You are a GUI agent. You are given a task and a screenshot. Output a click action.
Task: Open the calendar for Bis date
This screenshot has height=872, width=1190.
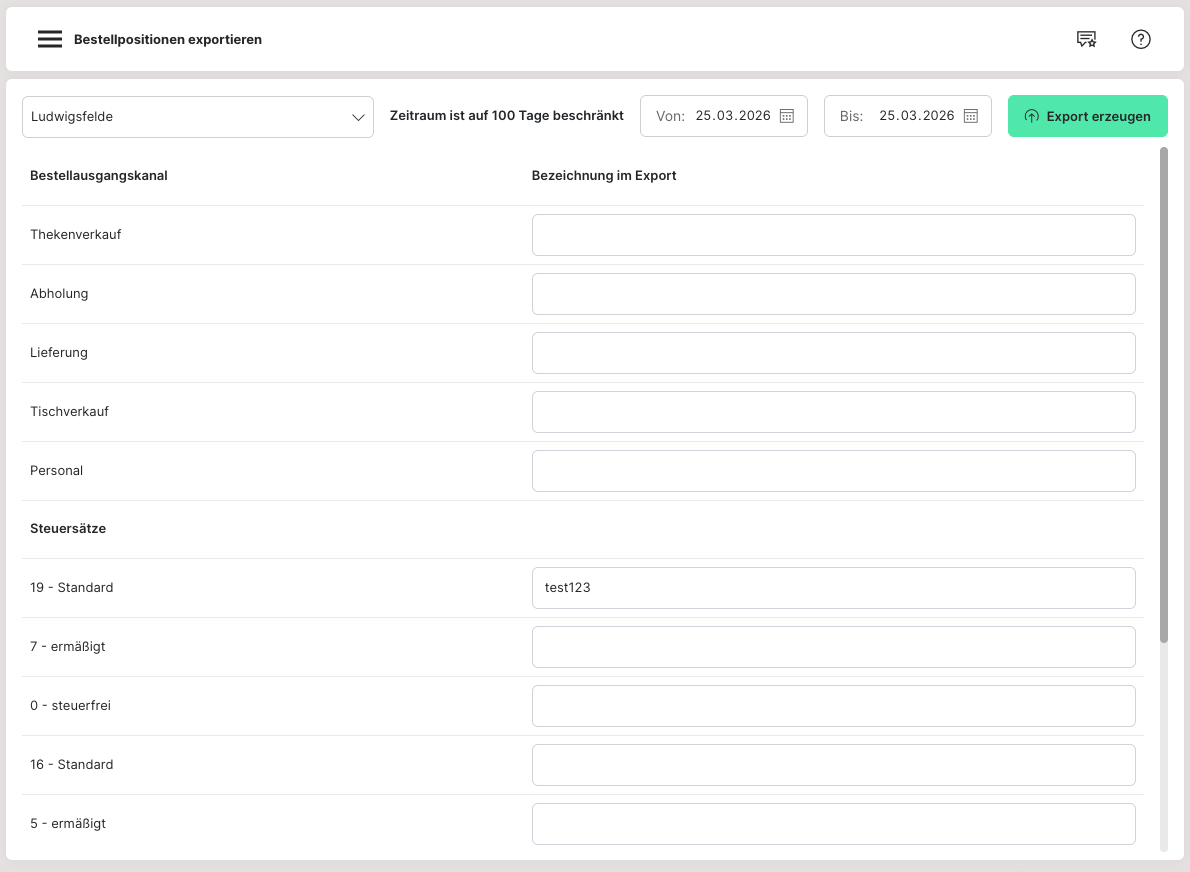click(x=970, y=116)
